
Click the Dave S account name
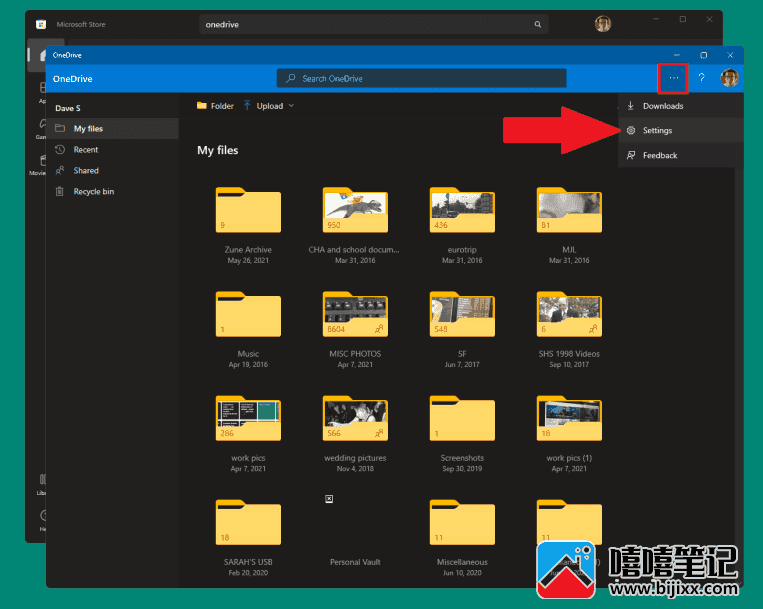[68, 108]
